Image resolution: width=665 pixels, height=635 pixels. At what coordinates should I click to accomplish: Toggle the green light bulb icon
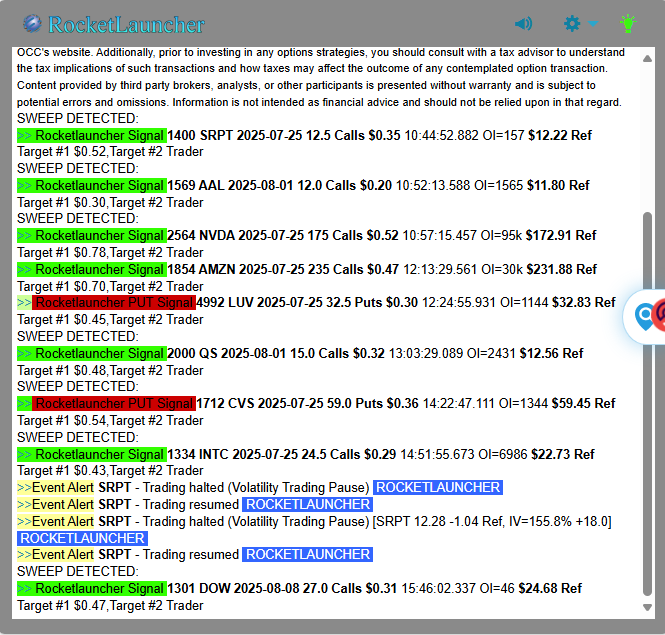coord(628,23)
